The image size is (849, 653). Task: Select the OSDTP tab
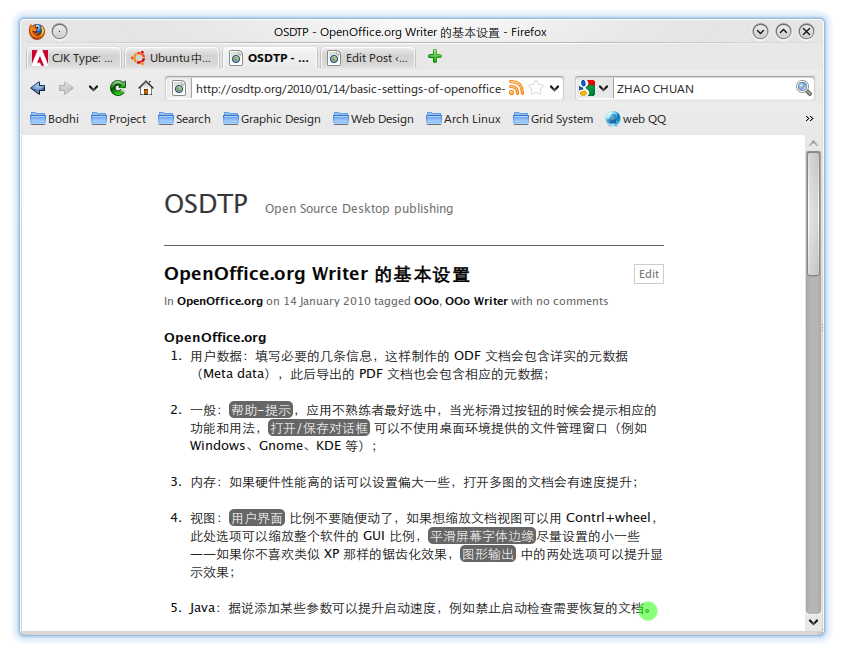point(270,58)
